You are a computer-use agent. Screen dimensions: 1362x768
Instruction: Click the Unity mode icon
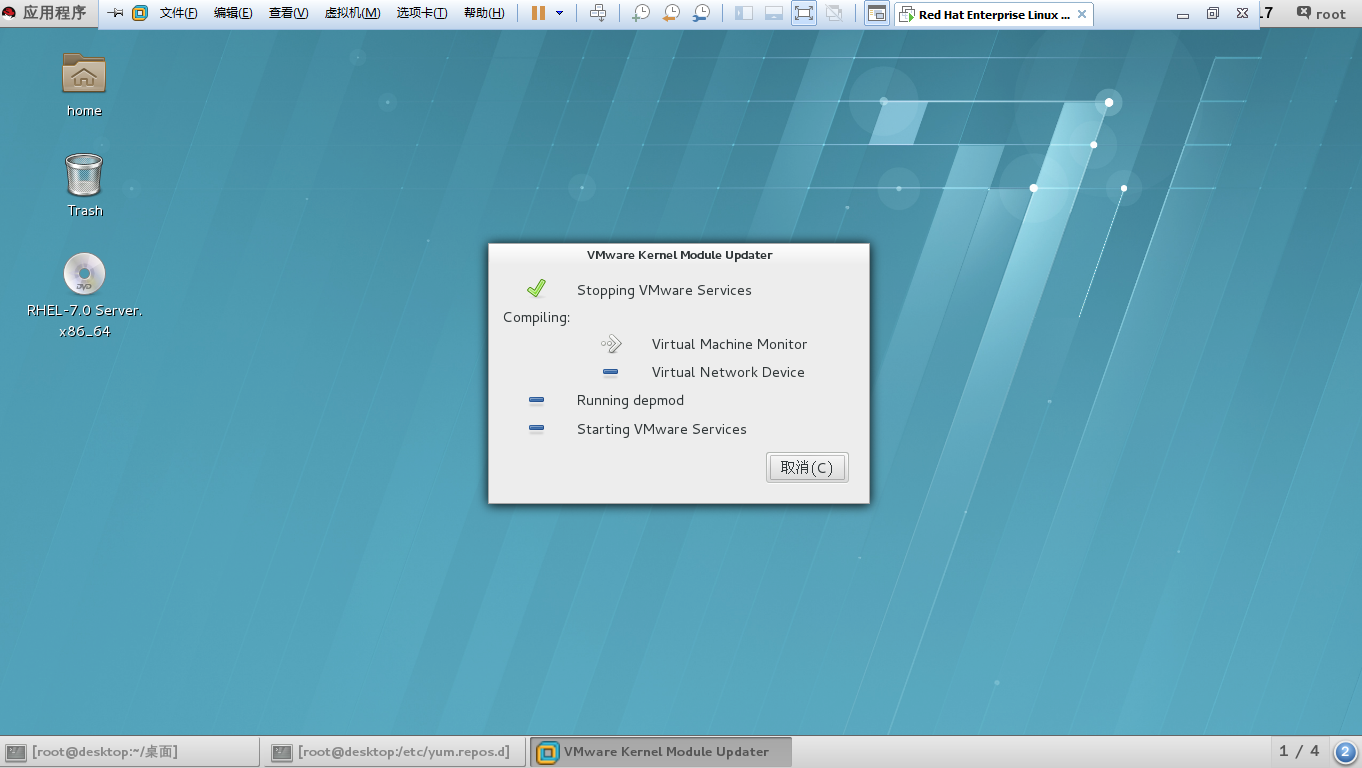pyautogui.click(x=834, y=13)
